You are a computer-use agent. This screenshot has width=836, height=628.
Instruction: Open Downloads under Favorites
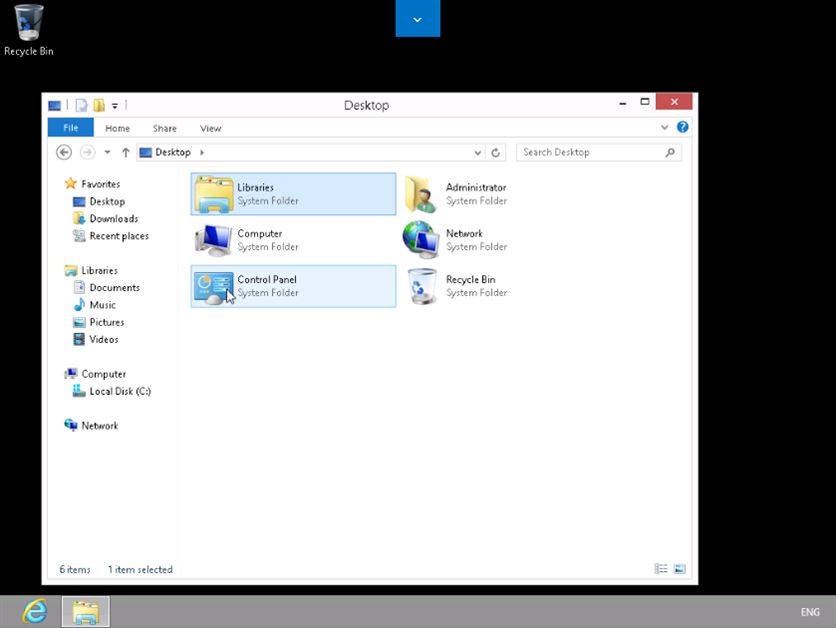[x=114, y=219]
